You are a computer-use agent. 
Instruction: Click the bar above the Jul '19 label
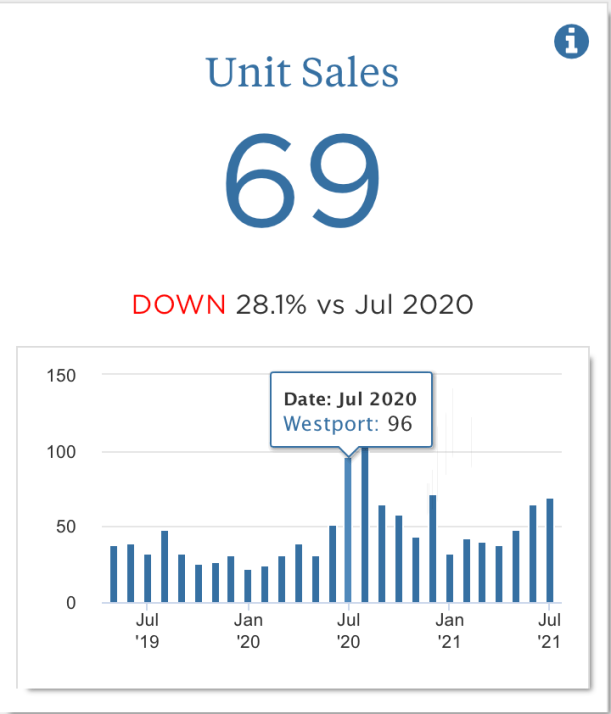pyautogui.click(x=148, y=579)
